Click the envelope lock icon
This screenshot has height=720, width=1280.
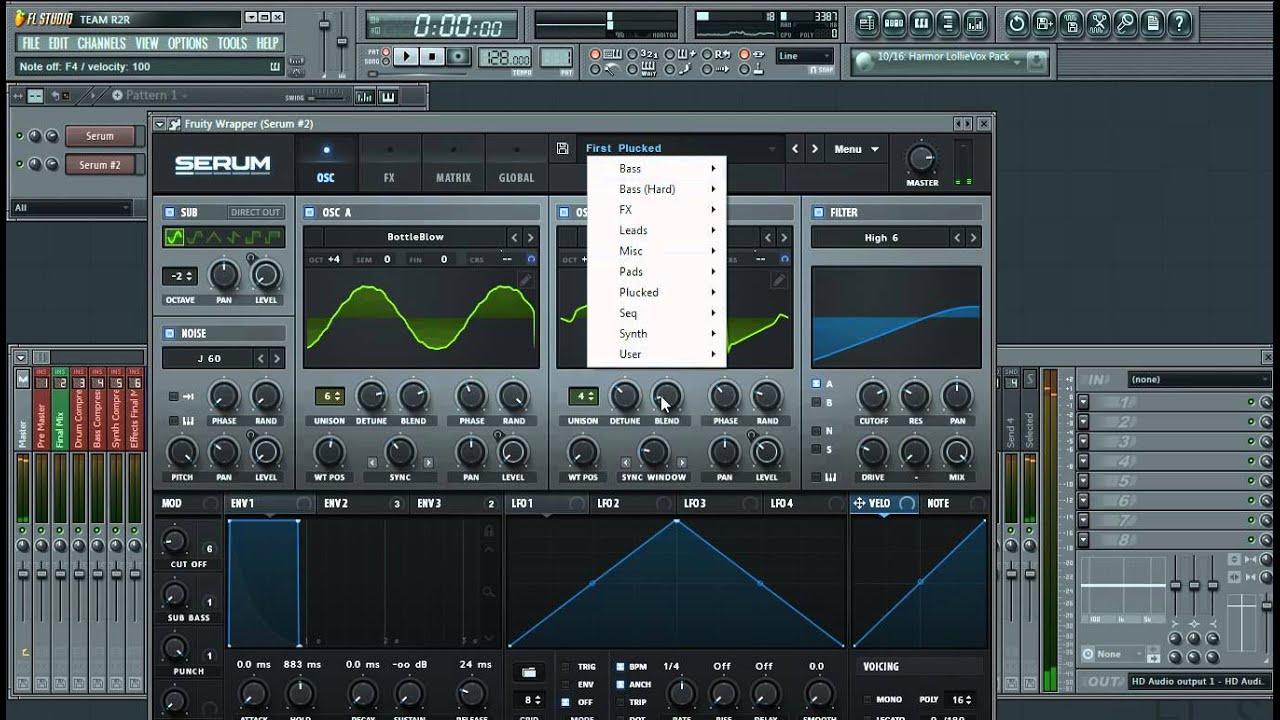489,531
